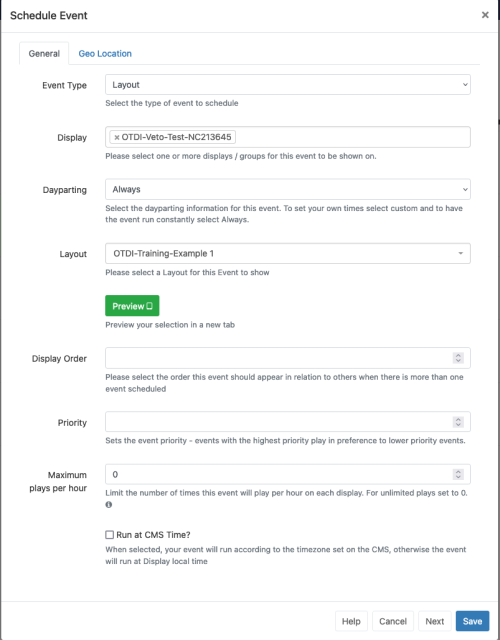Cancel the event scheduling
Image resolution: width=500 pixels, height=640 pixels.
[x=393, y=621]
